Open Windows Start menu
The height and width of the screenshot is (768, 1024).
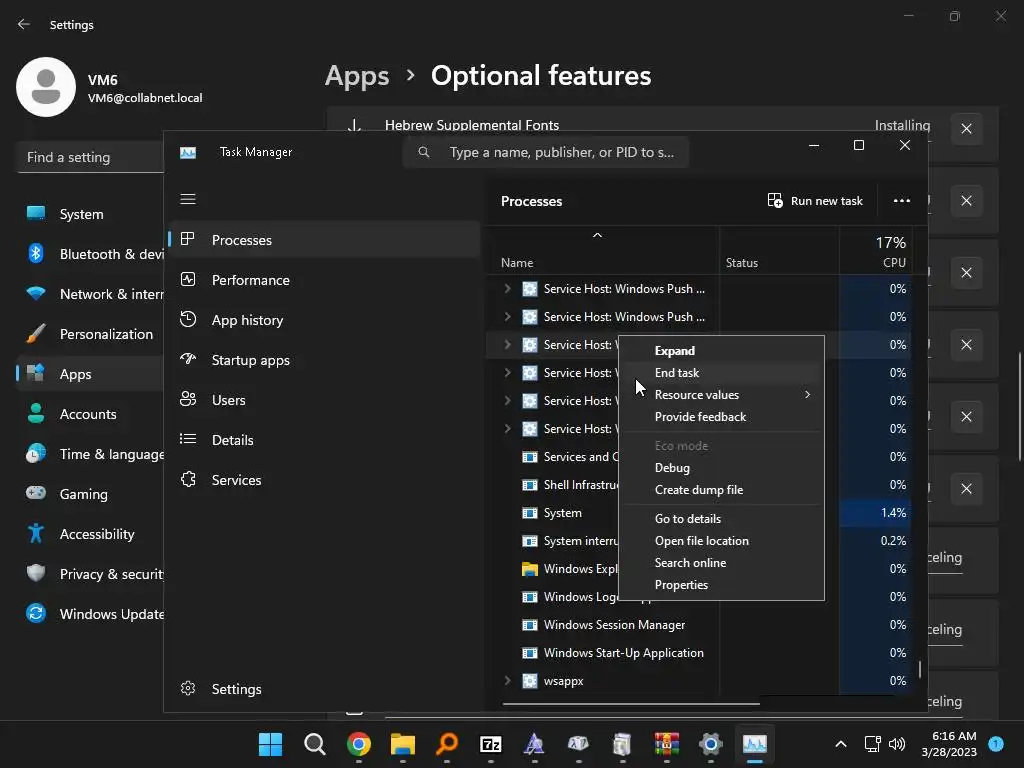270,744
